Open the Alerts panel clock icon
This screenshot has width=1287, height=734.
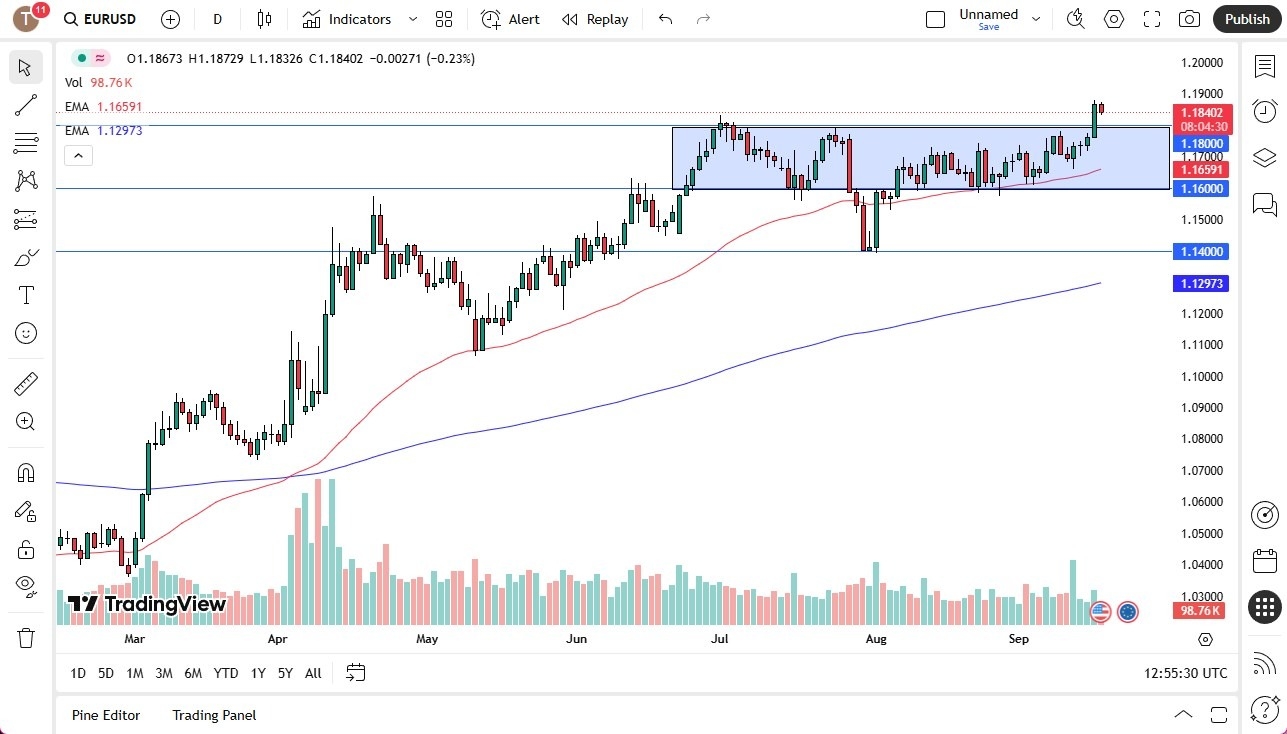[x=1264, y=111]
